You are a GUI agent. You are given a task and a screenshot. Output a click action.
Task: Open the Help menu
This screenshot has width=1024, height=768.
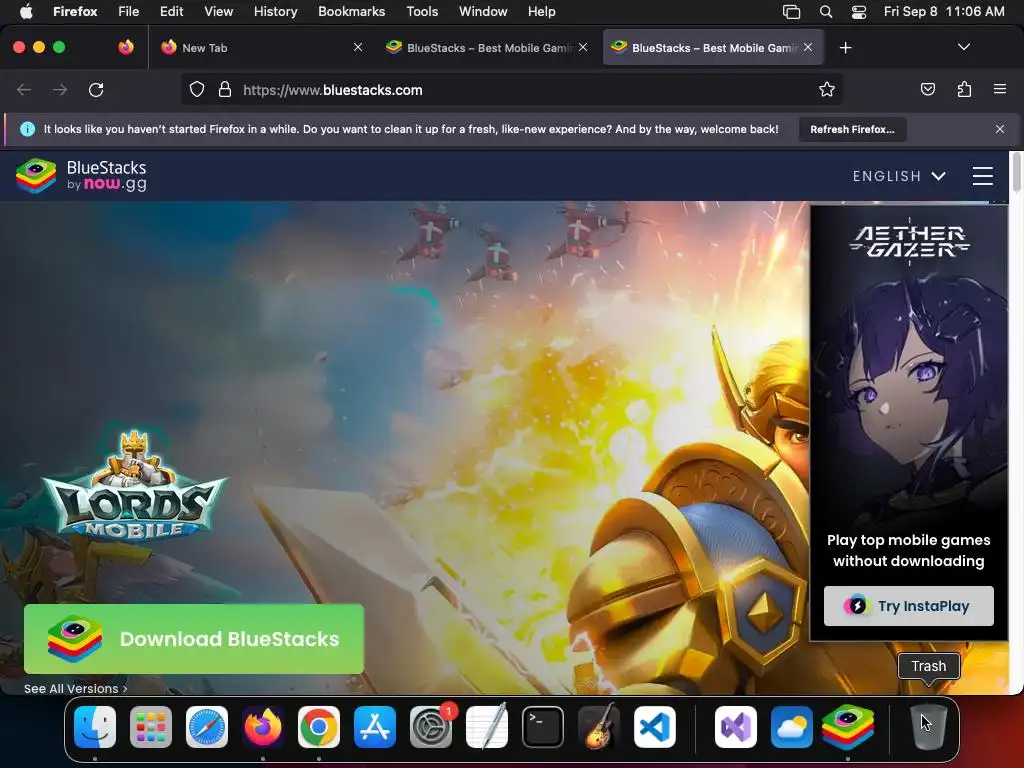[541, 12]
